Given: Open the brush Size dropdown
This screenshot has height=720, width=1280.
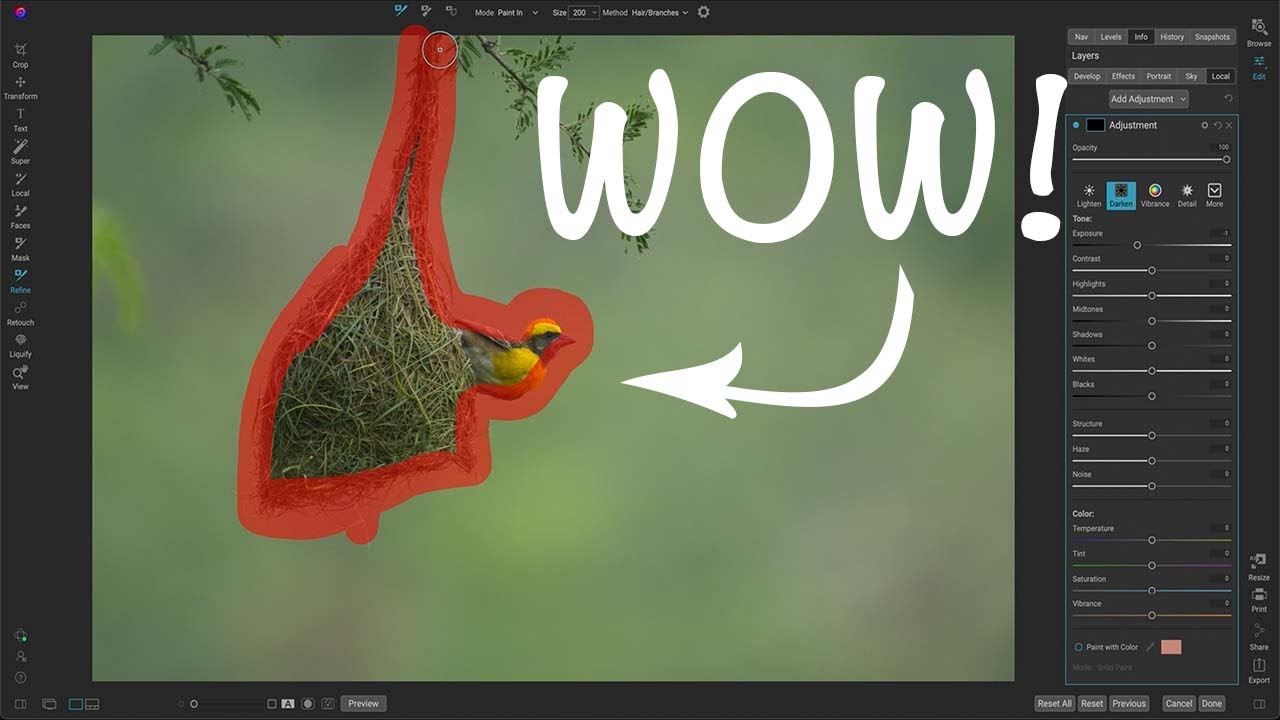Looking at the screenshot, I should (x=585, y=13).
